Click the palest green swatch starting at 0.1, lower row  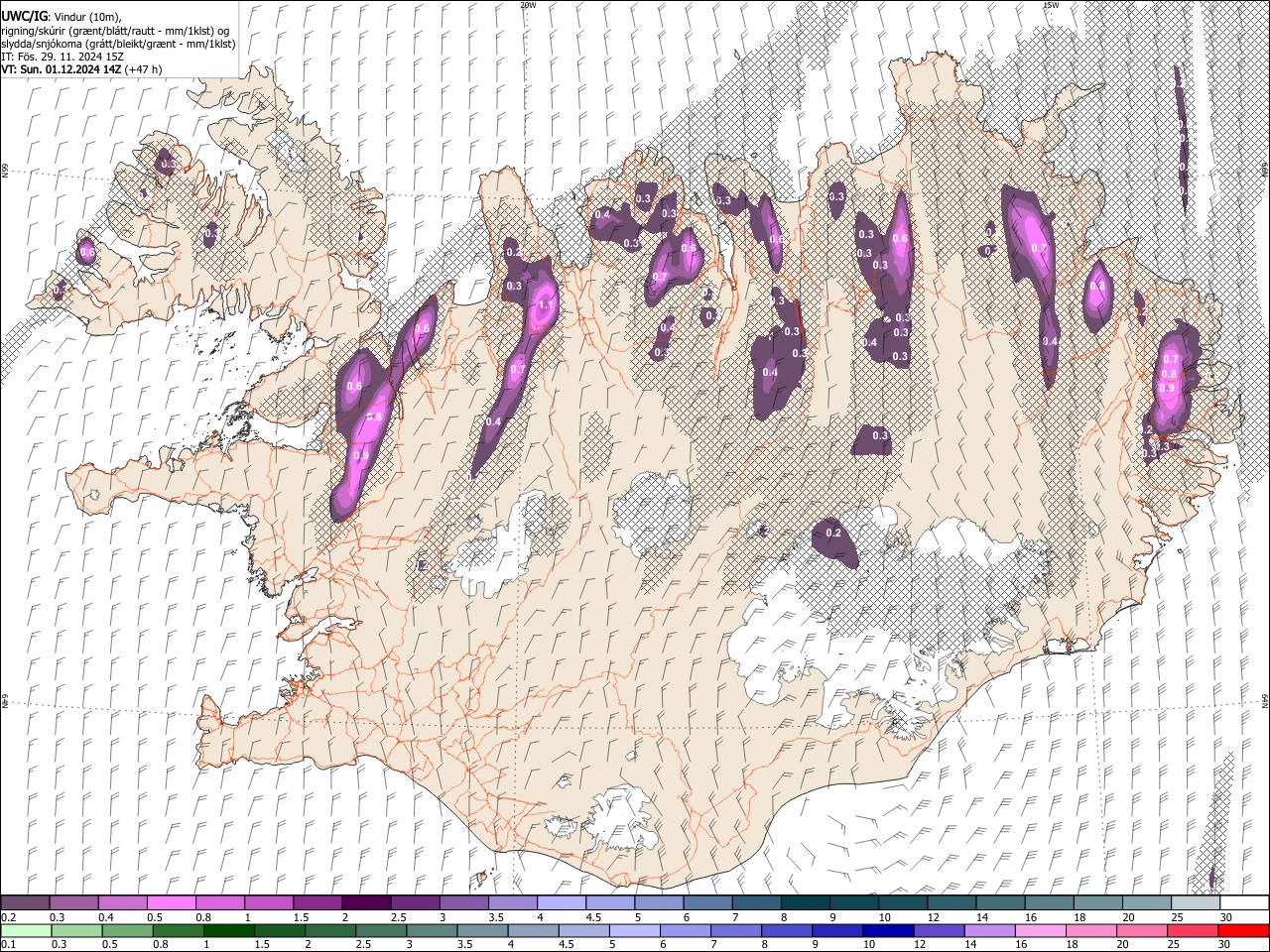coord(27,930)
